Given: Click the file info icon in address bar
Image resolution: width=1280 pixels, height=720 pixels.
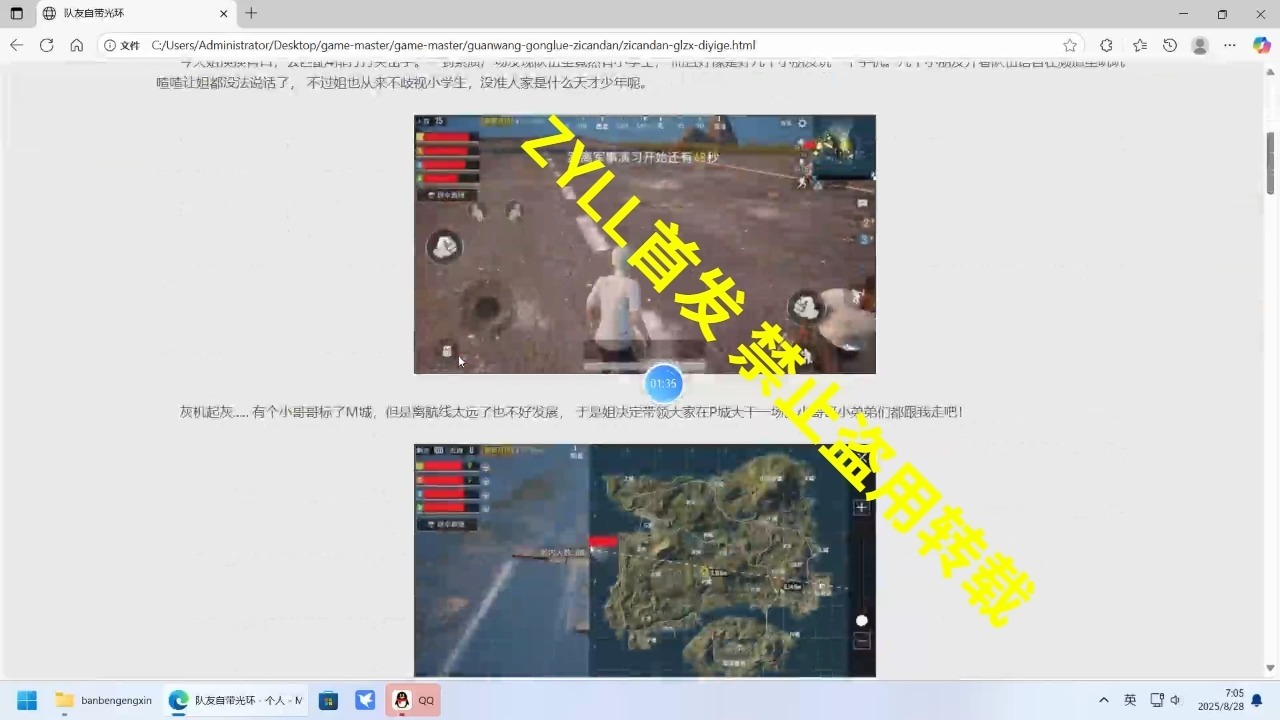Looking at the screenshot, I should [123, 45].
